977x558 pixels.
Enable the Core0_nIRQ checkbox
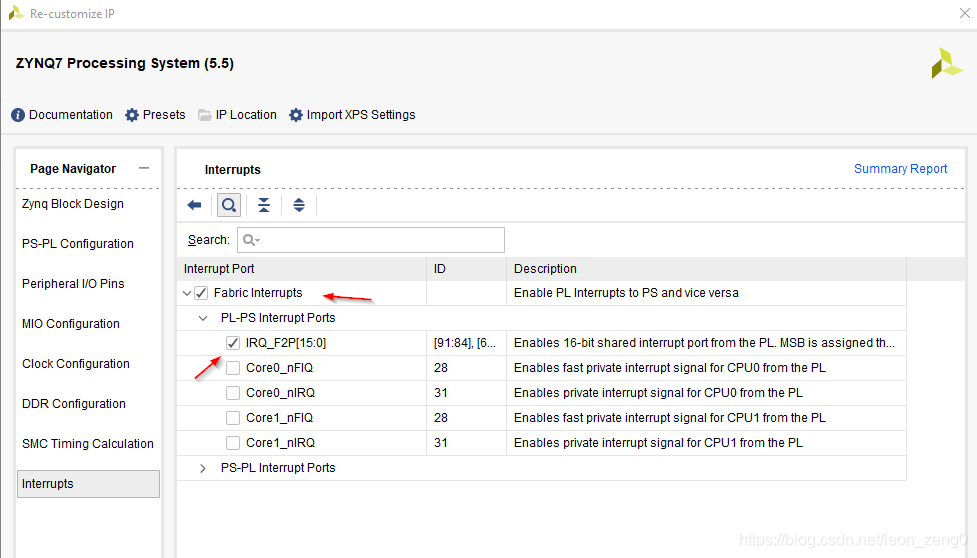point(233,393)
